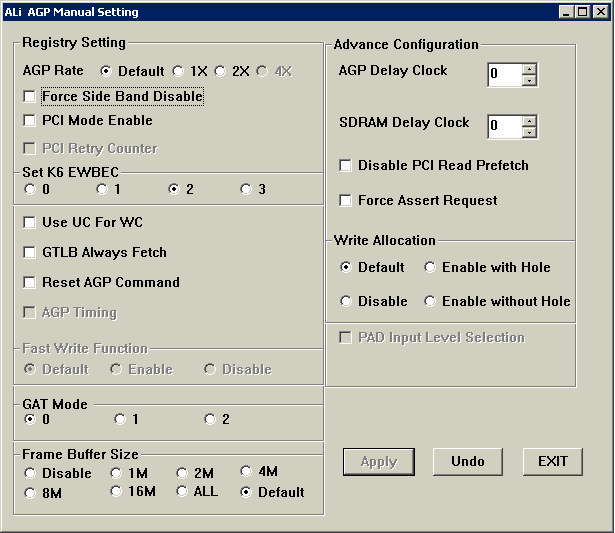615x533 pixels.
Task: Click SDRAM Delay Clock value field
Action: 505,127
